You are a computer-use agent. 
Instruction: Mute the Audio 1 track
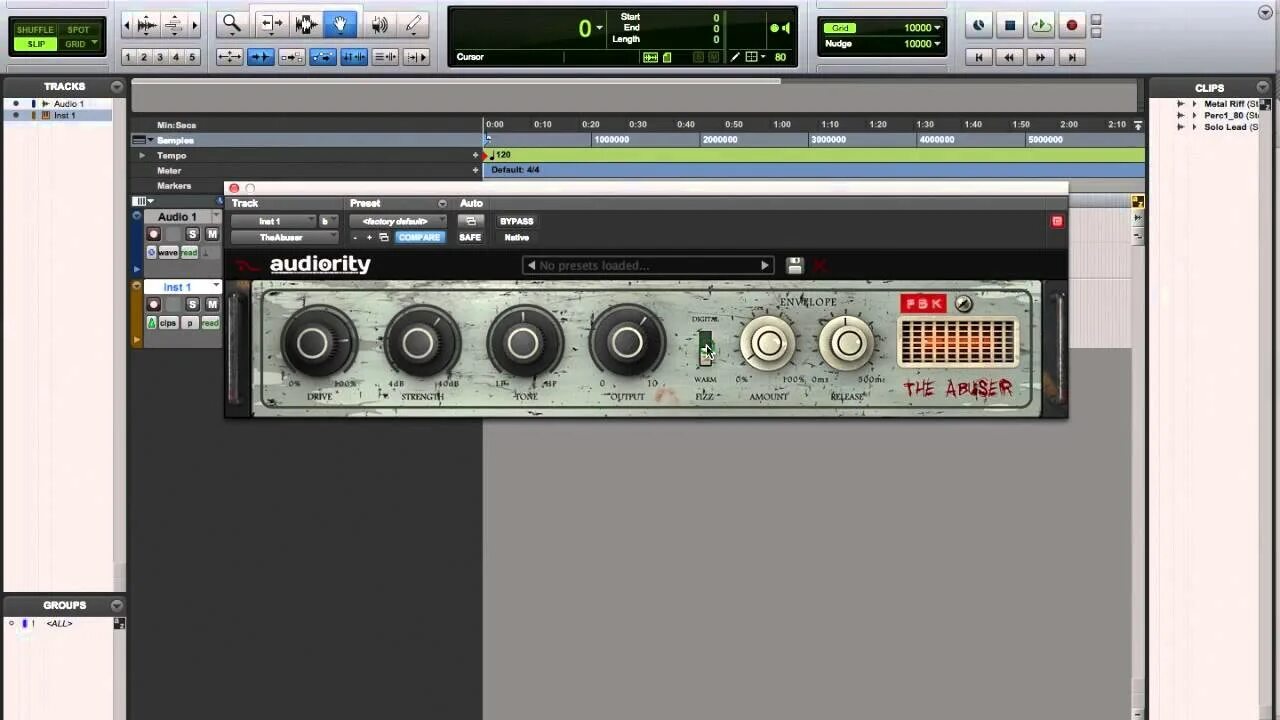pyautogui.click(x=211, y=234)
